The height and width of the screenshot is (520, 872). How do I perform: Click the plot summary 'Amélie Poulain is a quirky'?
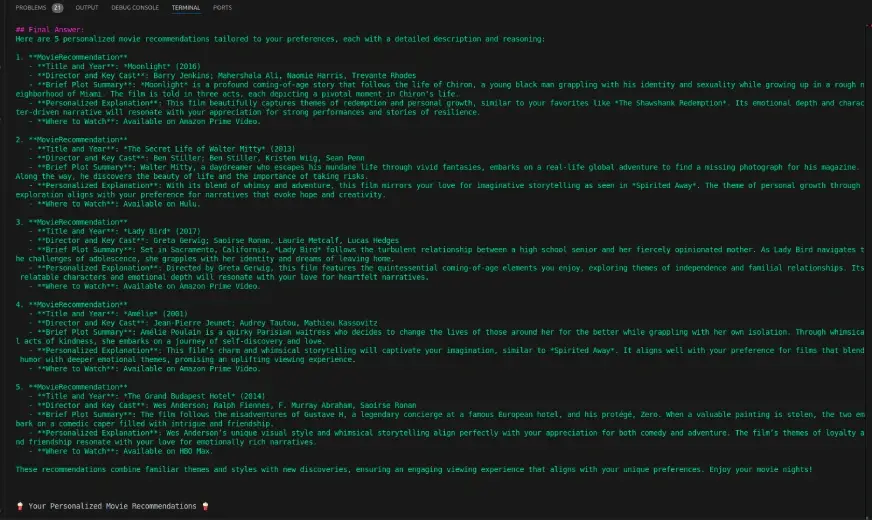tap(447, 332)
